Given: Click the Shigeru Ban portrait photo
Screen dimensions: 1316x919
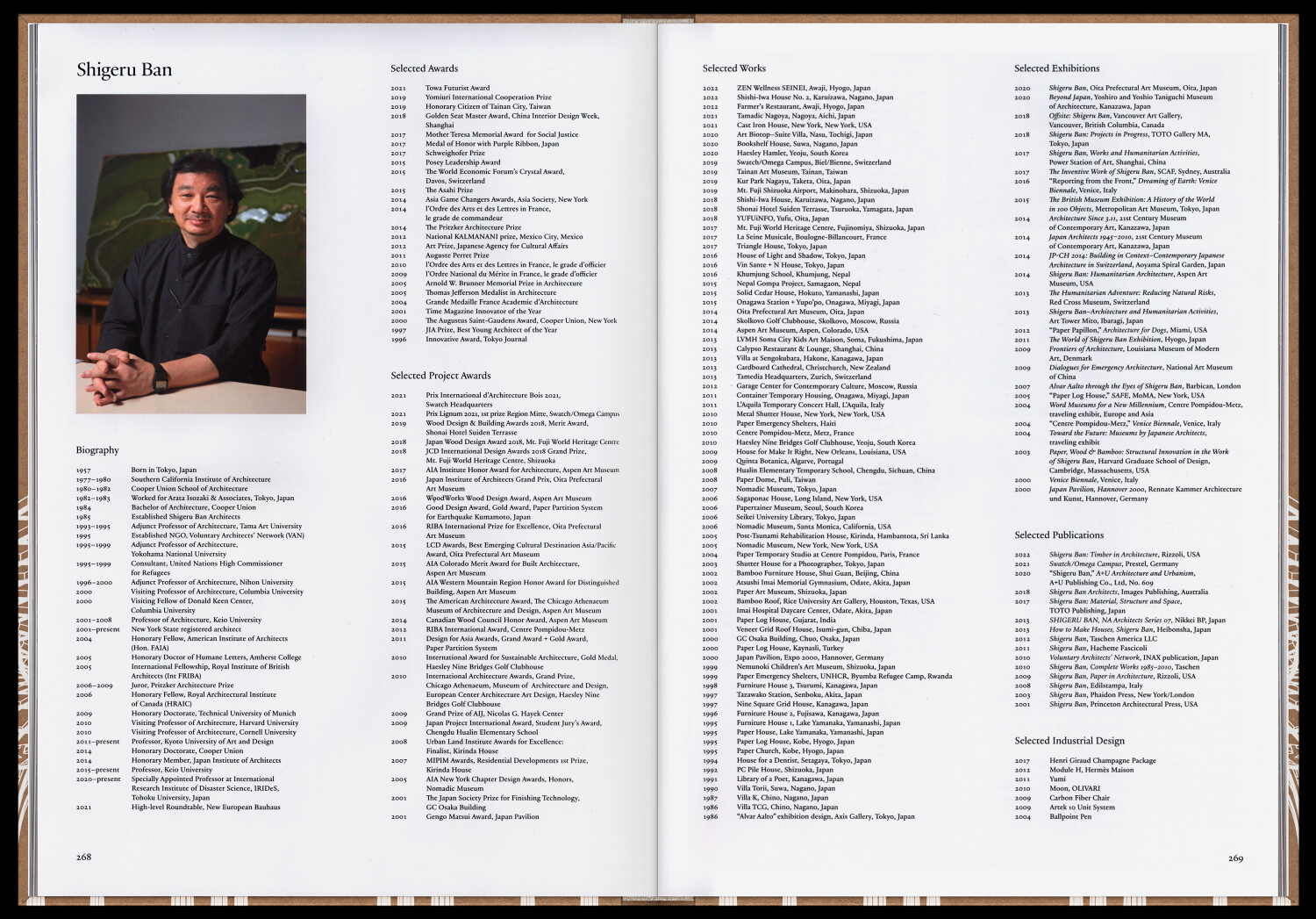Looking at the screenshot, I should point(191,254).
